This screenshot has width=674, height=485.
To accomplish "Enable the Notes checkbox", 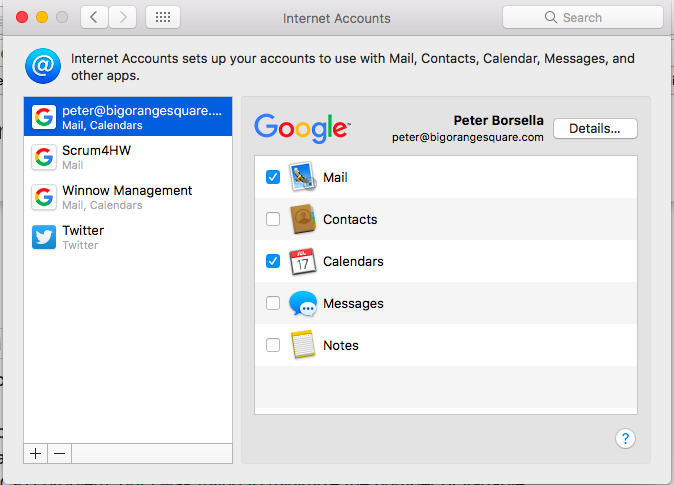I will pos(273,345).
